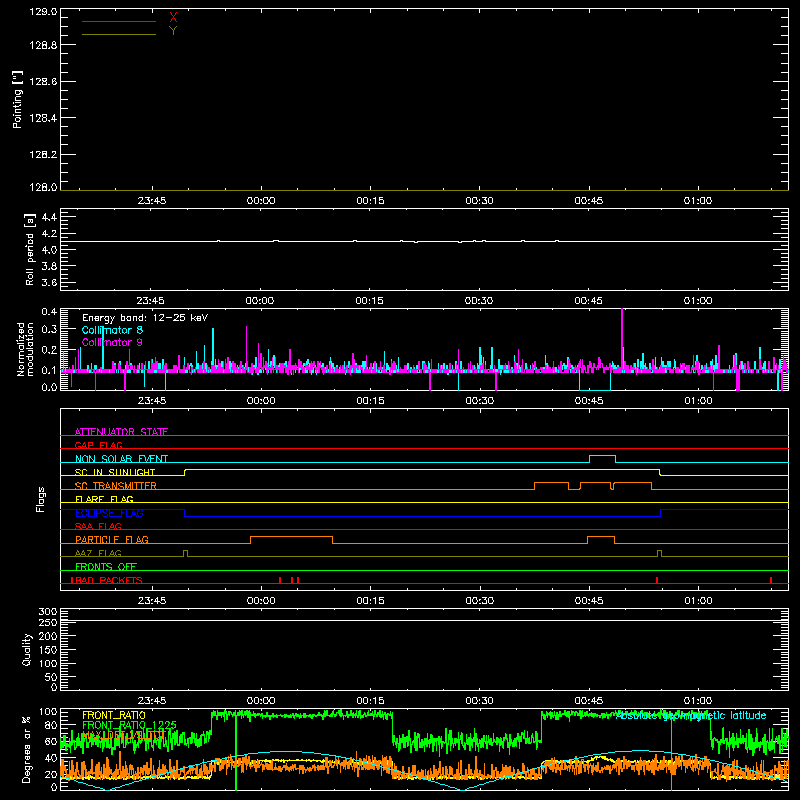Click 'Energy band: 12-25 keV' annotation
This screenshot has height=800, width=800.
click(145, 318)
